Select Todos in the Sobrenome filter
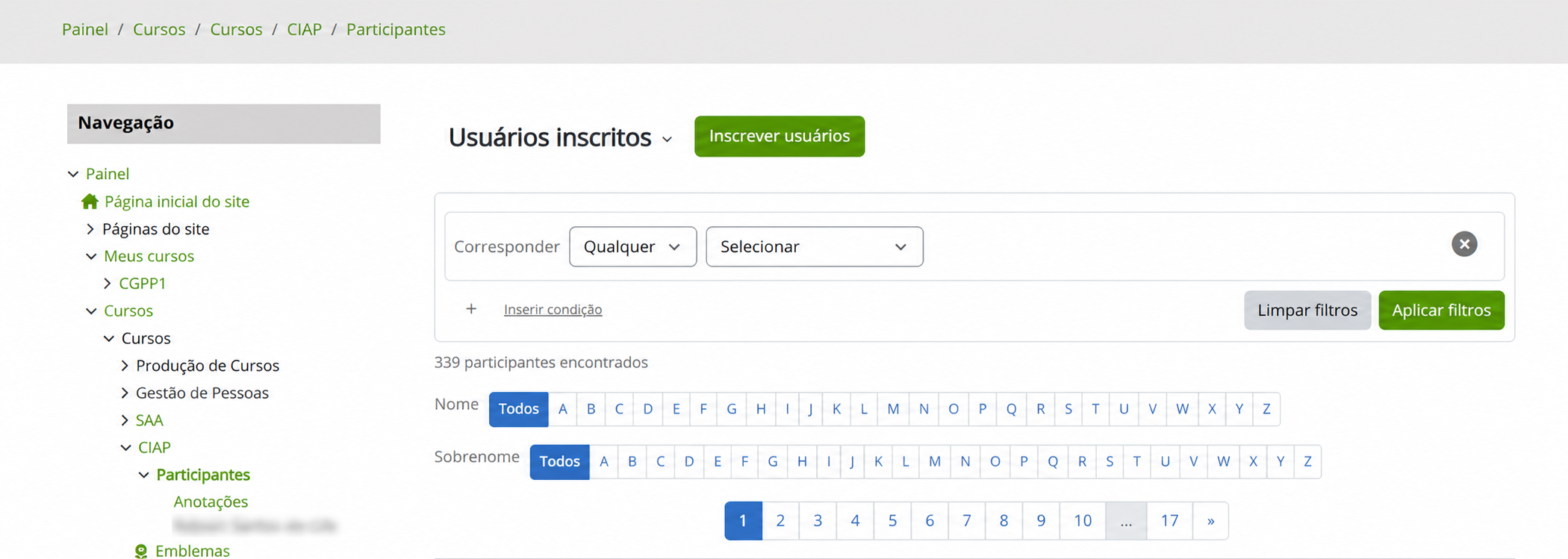1568x559 pixels. (559, 461)
